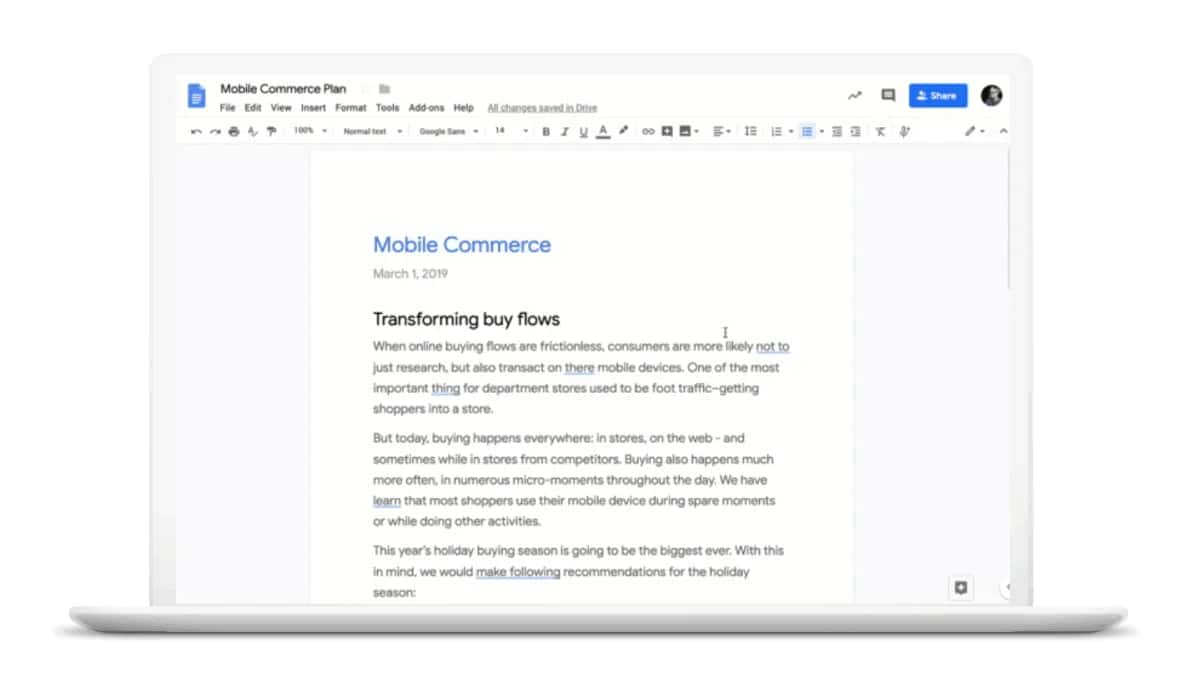The width and height of the screenshot is (1200, 676).
Task: Open the text color picker
Action: pyautogui.click(x=603, y=131)
